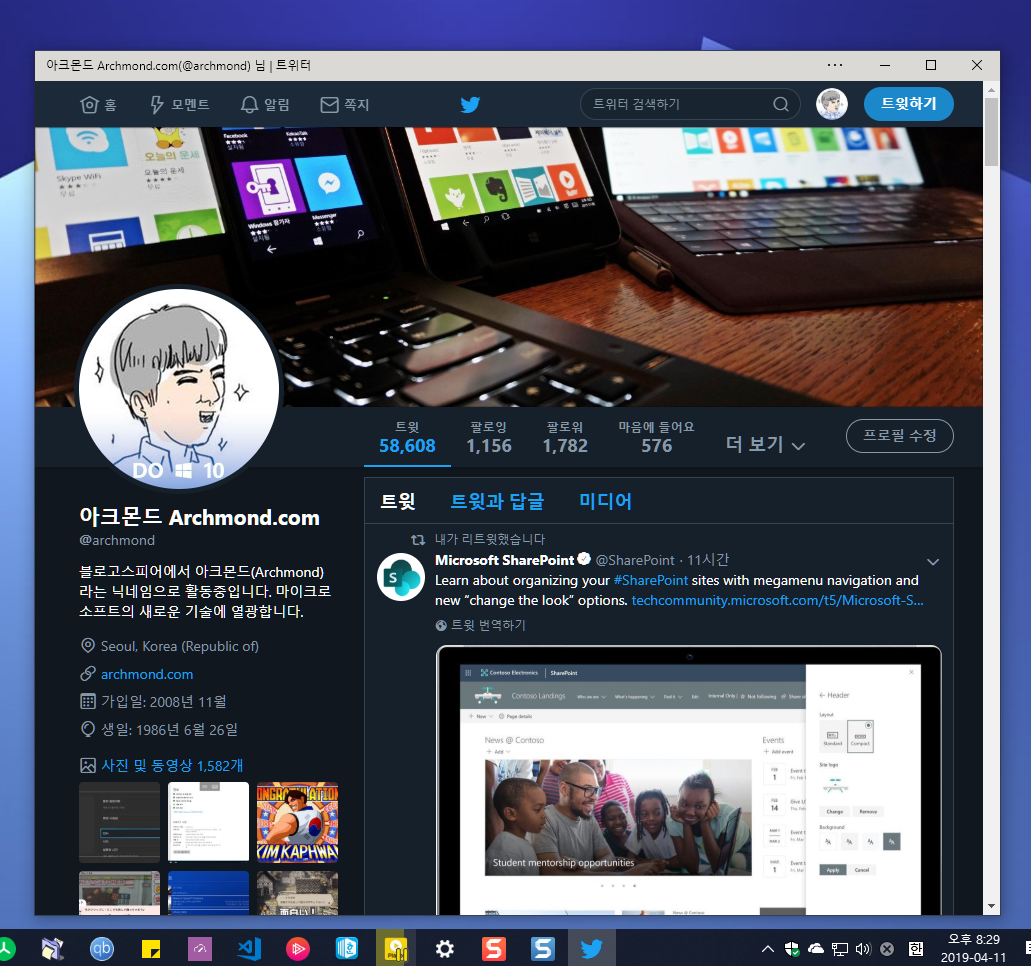View the Tweets count 58,608

click(407, 437)
